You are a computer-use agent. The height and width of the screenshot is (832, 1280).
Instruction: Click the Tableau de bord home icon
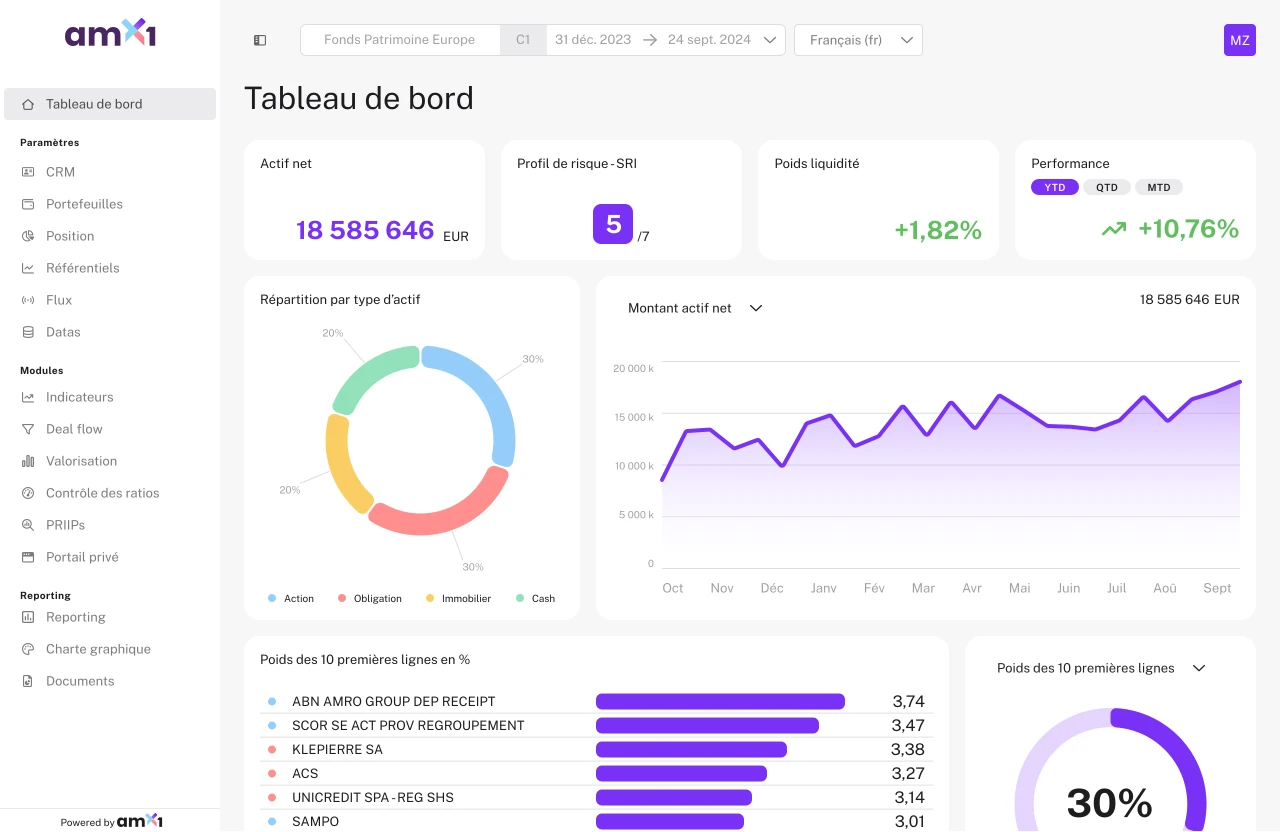point(28,104)
